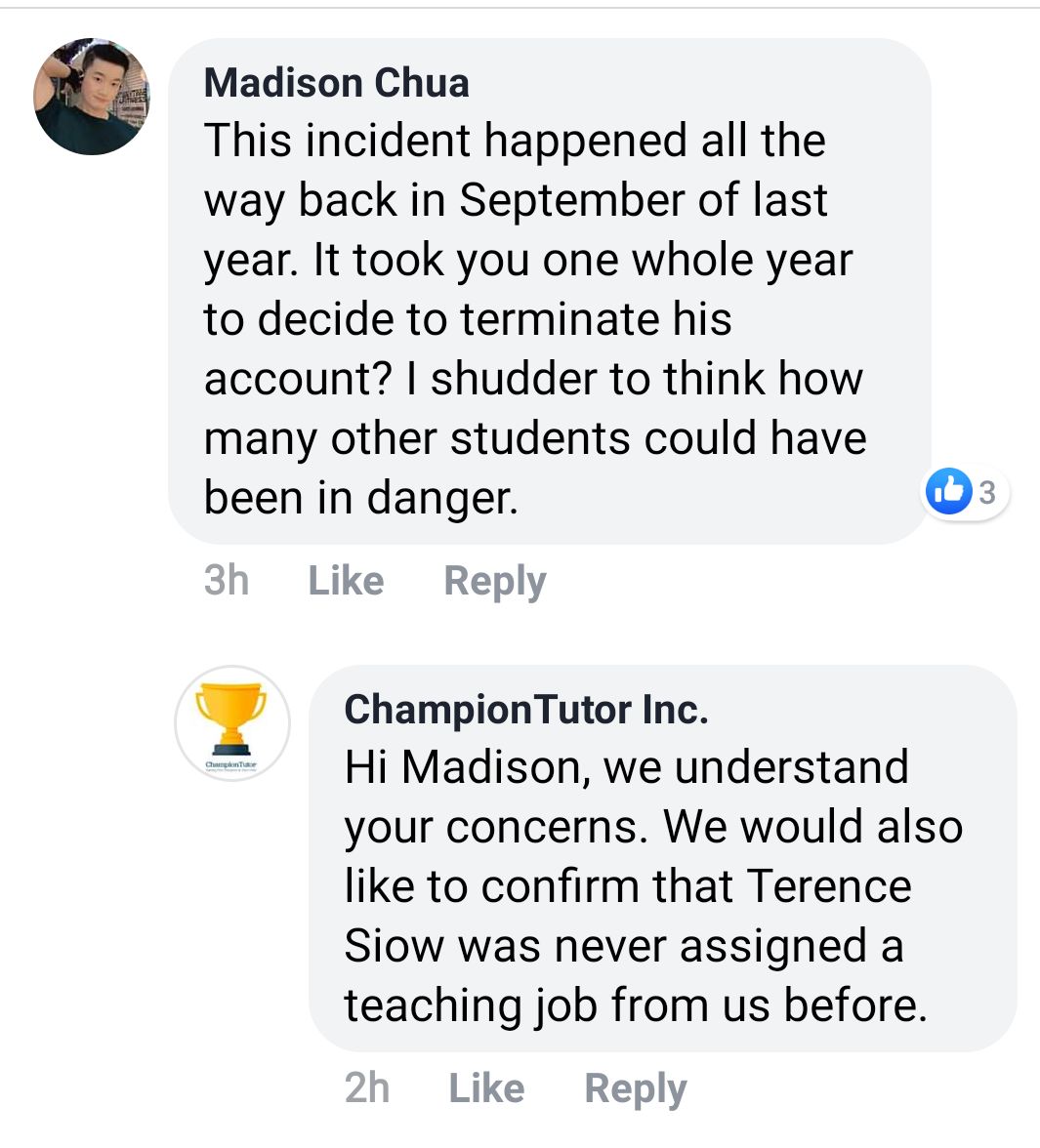View the reaction count of 3

(987, 492)
